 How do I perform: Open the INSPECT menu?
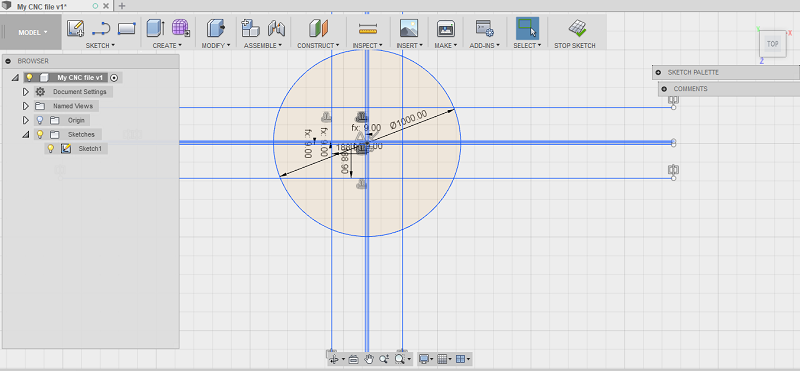pos(367,45)
